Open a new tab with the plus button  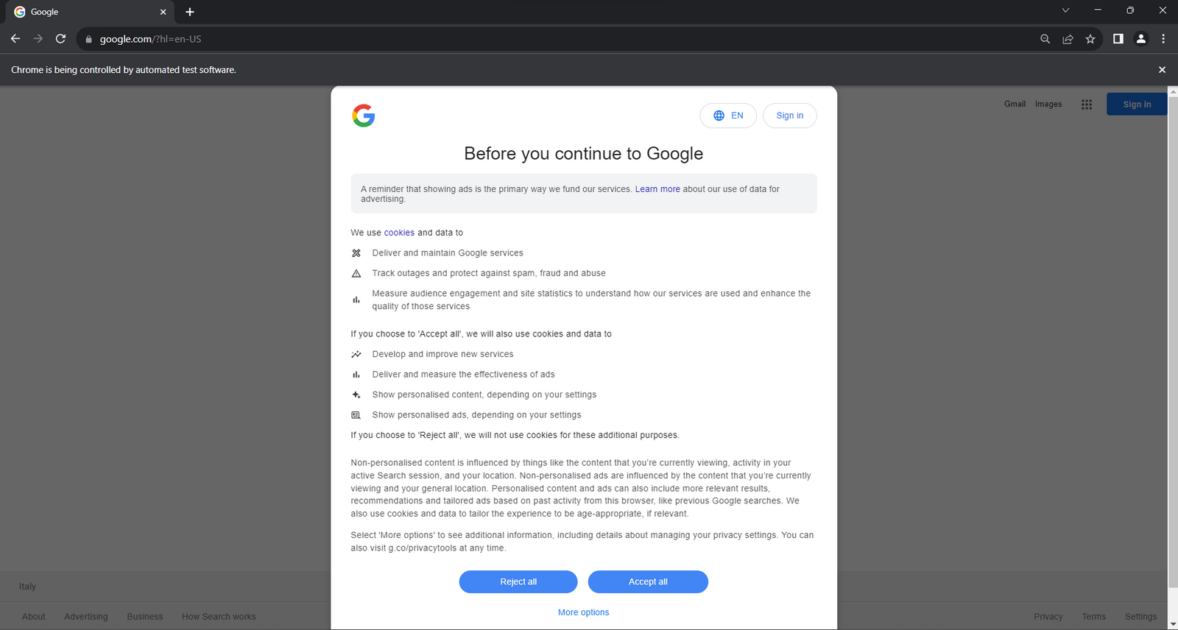(x=189, y=11)
